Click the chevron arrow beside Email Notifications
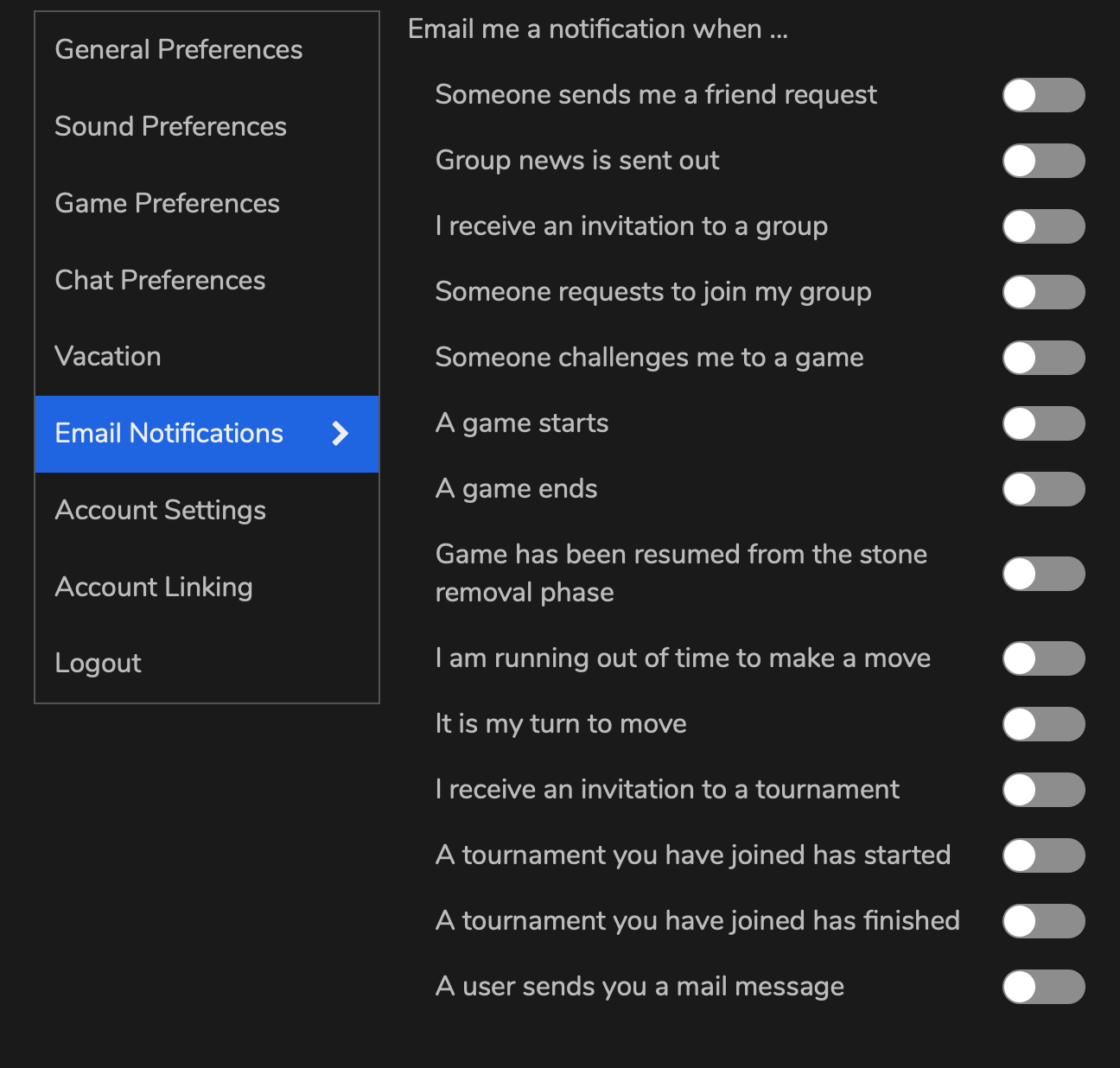 click(340, 434)
